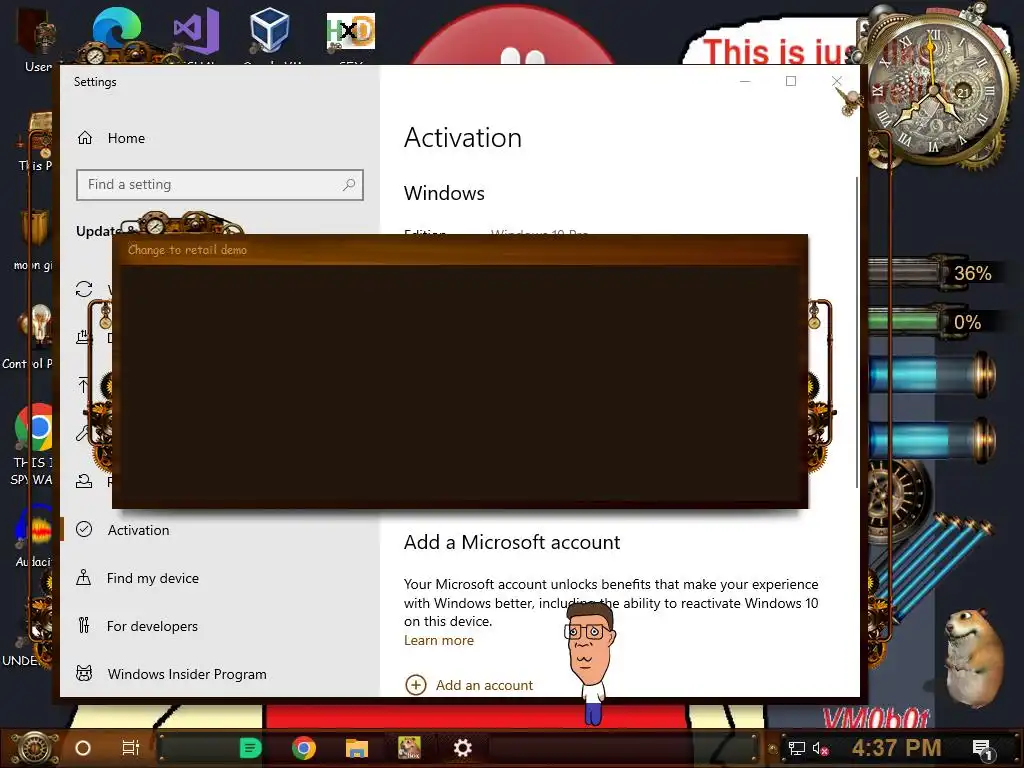Click Add an account
The image size is (1024, 768).
point(485,685)
